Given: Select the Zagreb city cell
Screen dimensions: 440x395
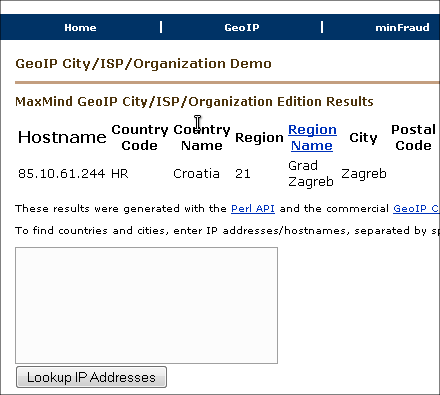Looking at the screenshot, I should click(x=364, y=174).
